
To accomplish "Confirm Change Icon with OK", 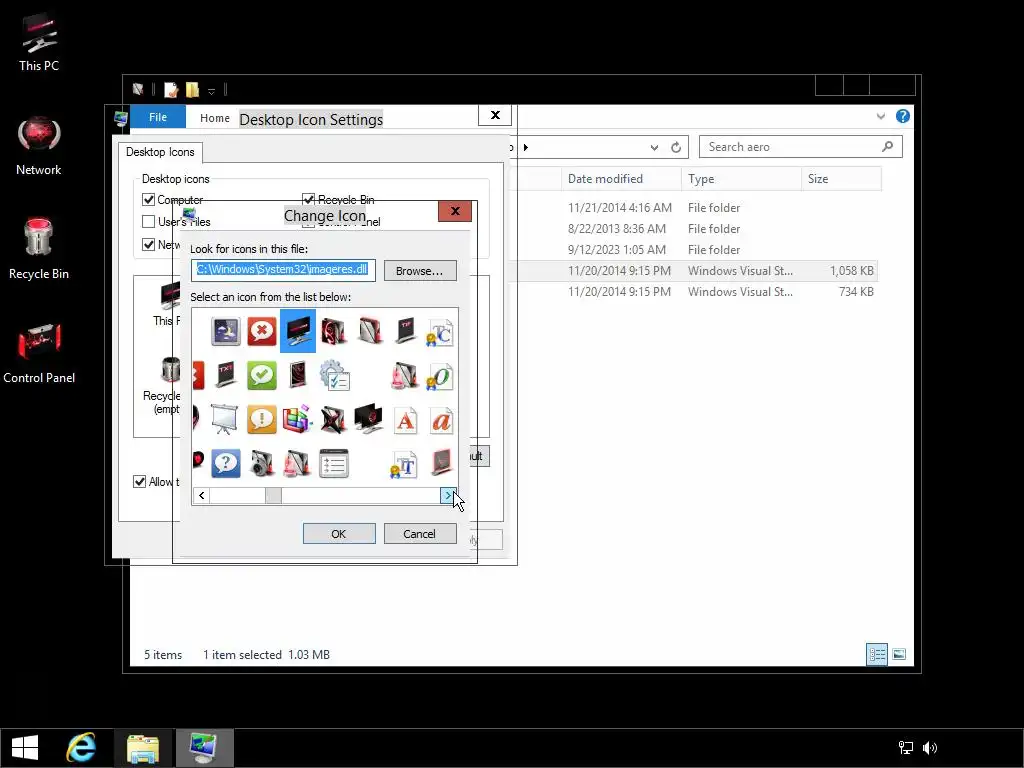I will 338,534.
